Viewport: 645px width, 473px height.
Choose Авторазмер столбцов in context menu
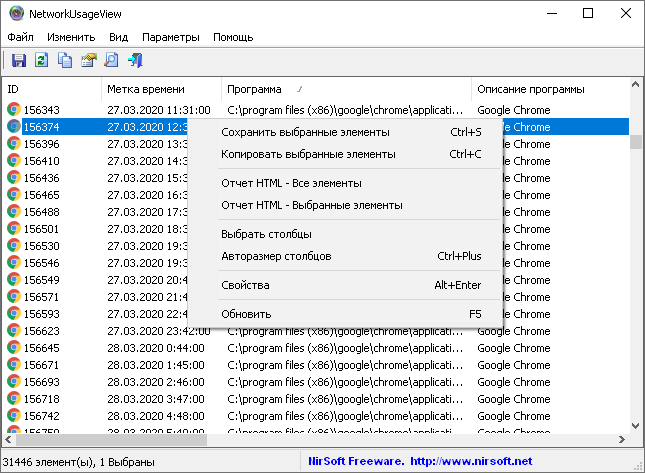pos(345,256)
